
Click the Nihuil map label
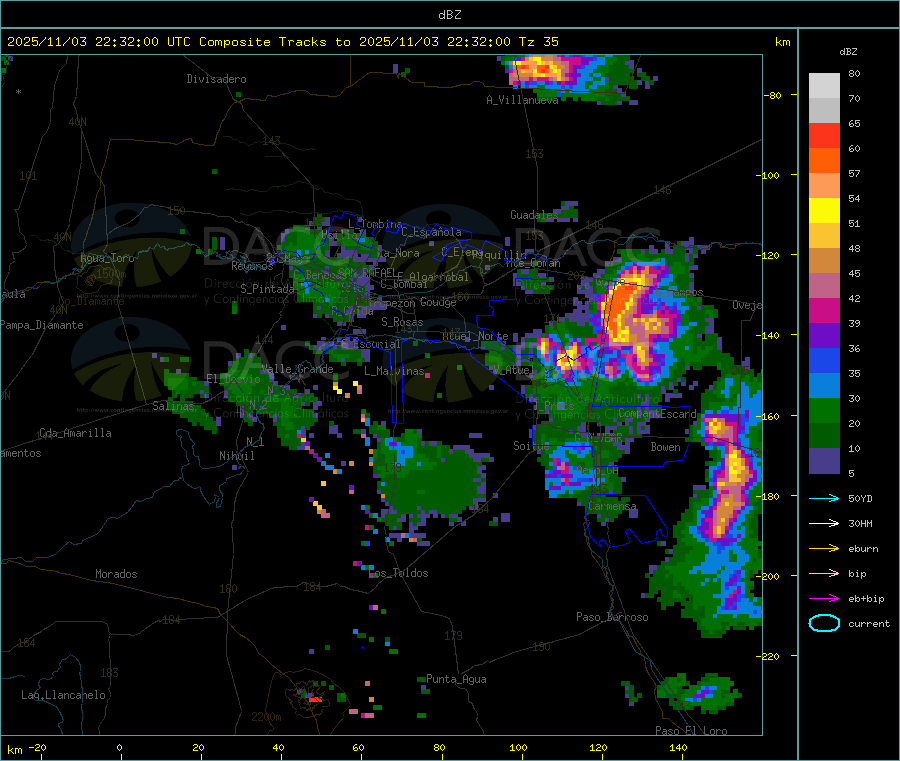click(x=237, y=456)
